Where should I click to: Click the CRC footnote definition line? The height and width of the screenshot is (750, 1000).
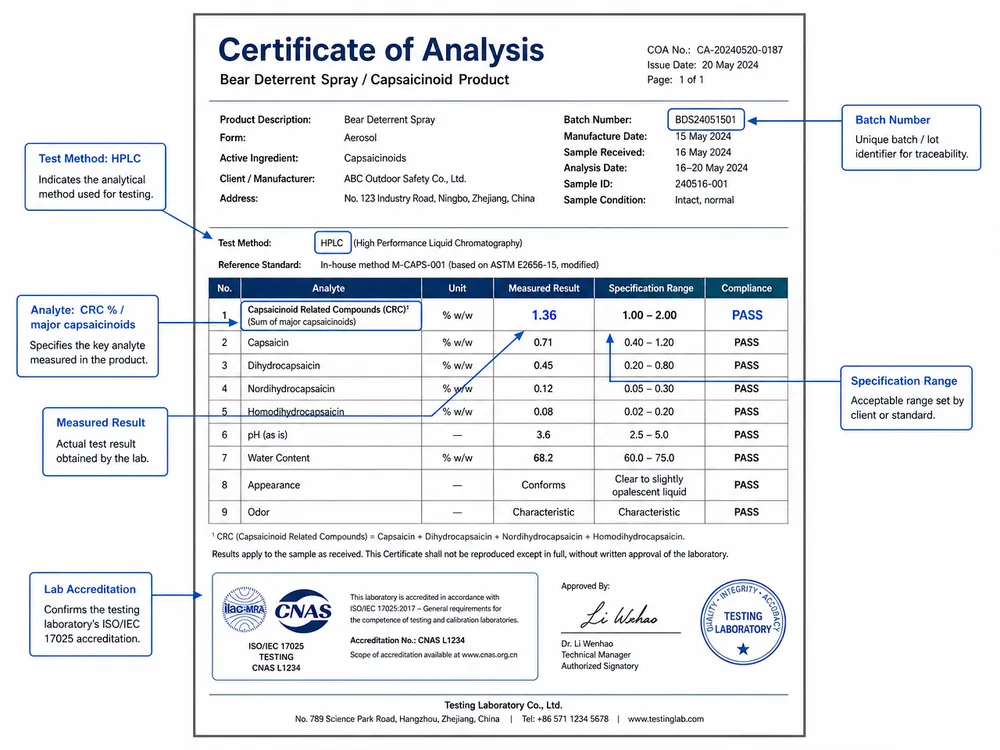pos(448,537)
